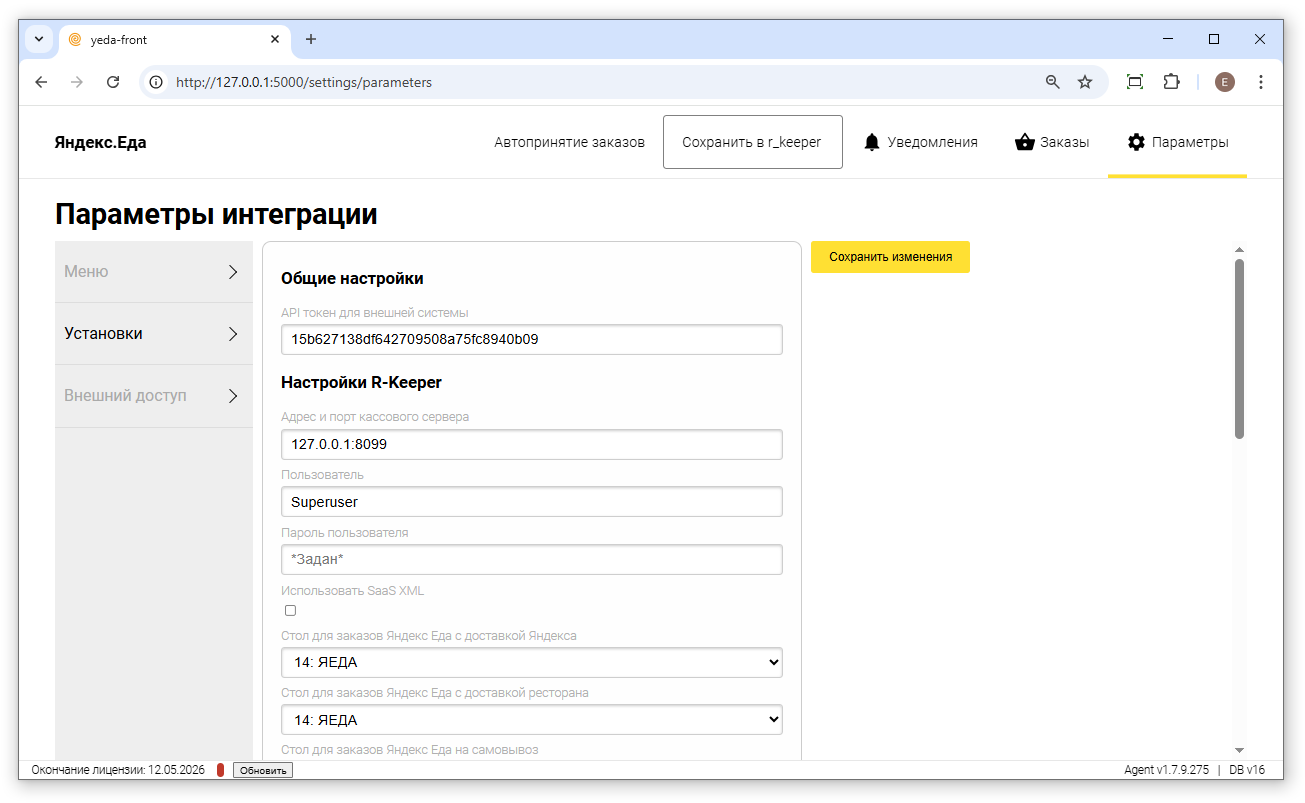Bookmark this page with star icon
Viewport: 1305px width, 803px height.
click(1085, 82)
